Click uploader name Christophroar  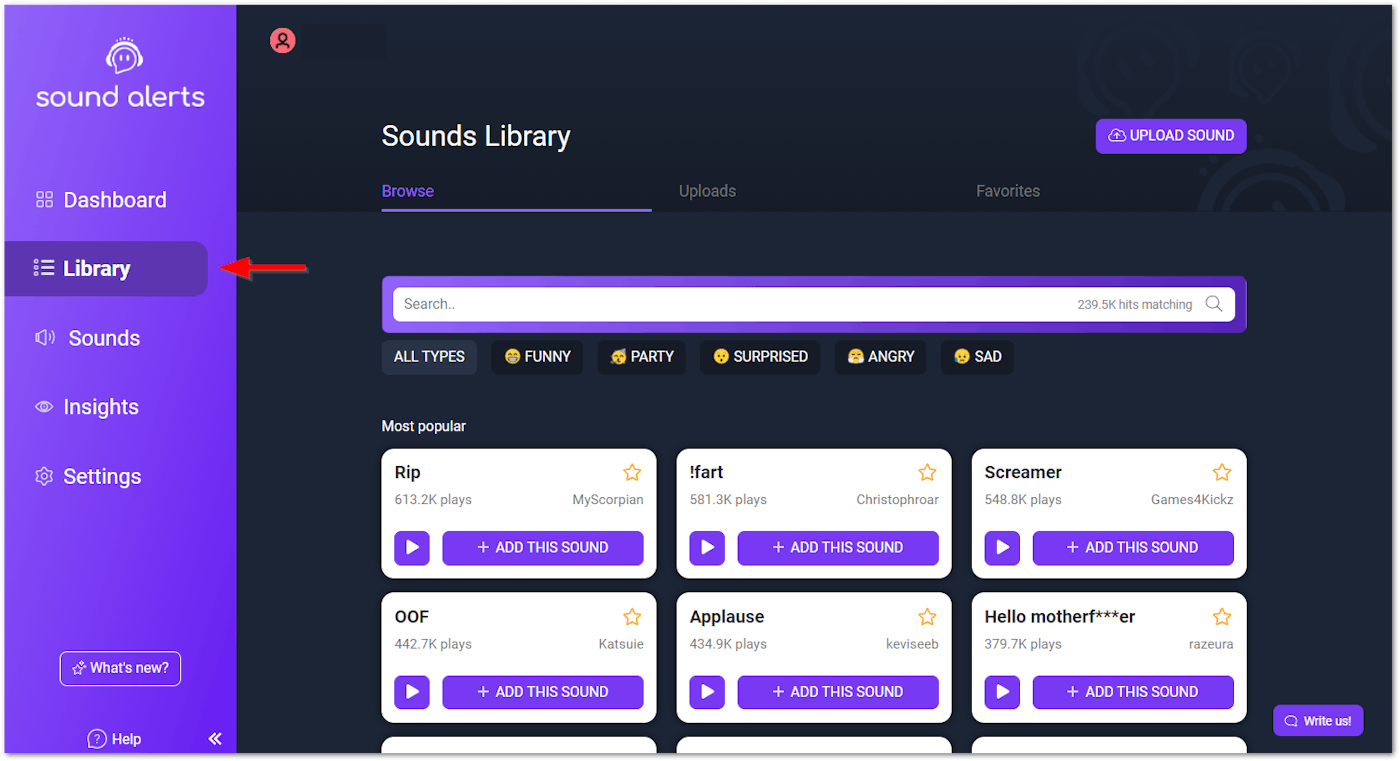tap(898, 500)
